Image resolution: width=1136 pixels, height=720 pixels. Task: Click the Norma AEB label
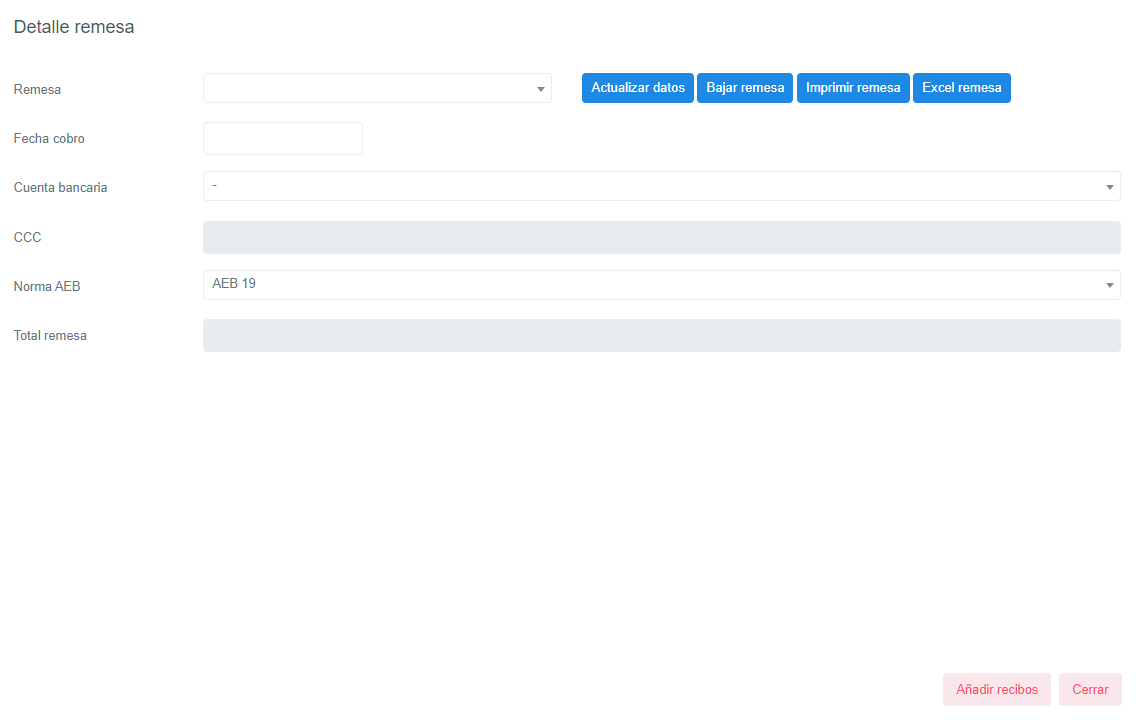click(x=47, y=287)
